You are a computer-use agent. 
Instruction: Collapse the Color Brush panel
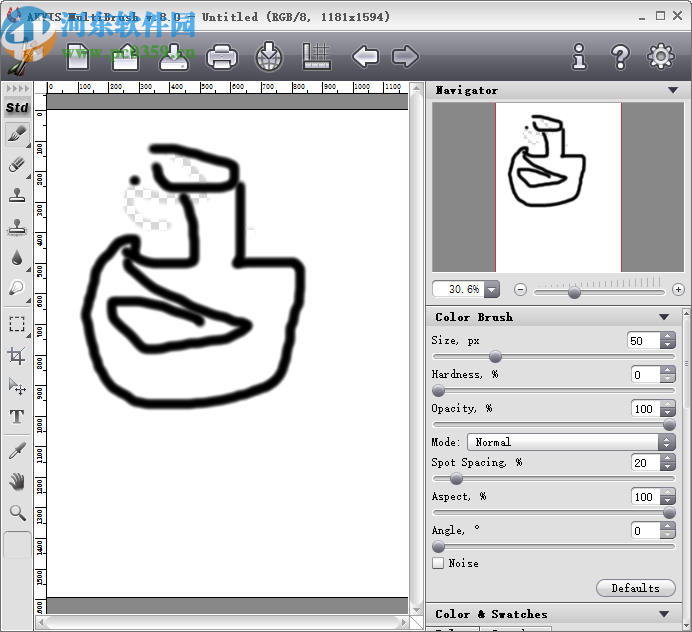pos(664,317)
